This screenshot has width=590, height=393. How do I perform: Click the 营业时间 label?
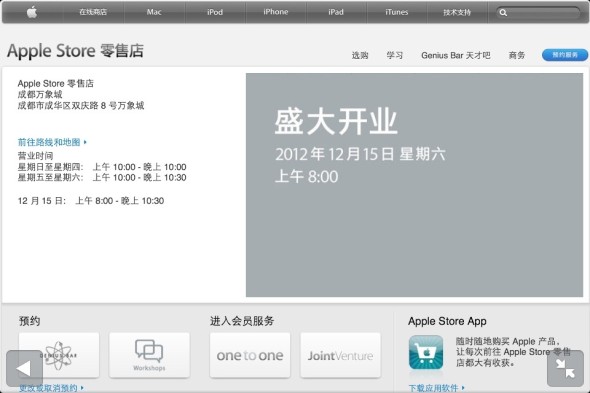[x=35, y=156]
